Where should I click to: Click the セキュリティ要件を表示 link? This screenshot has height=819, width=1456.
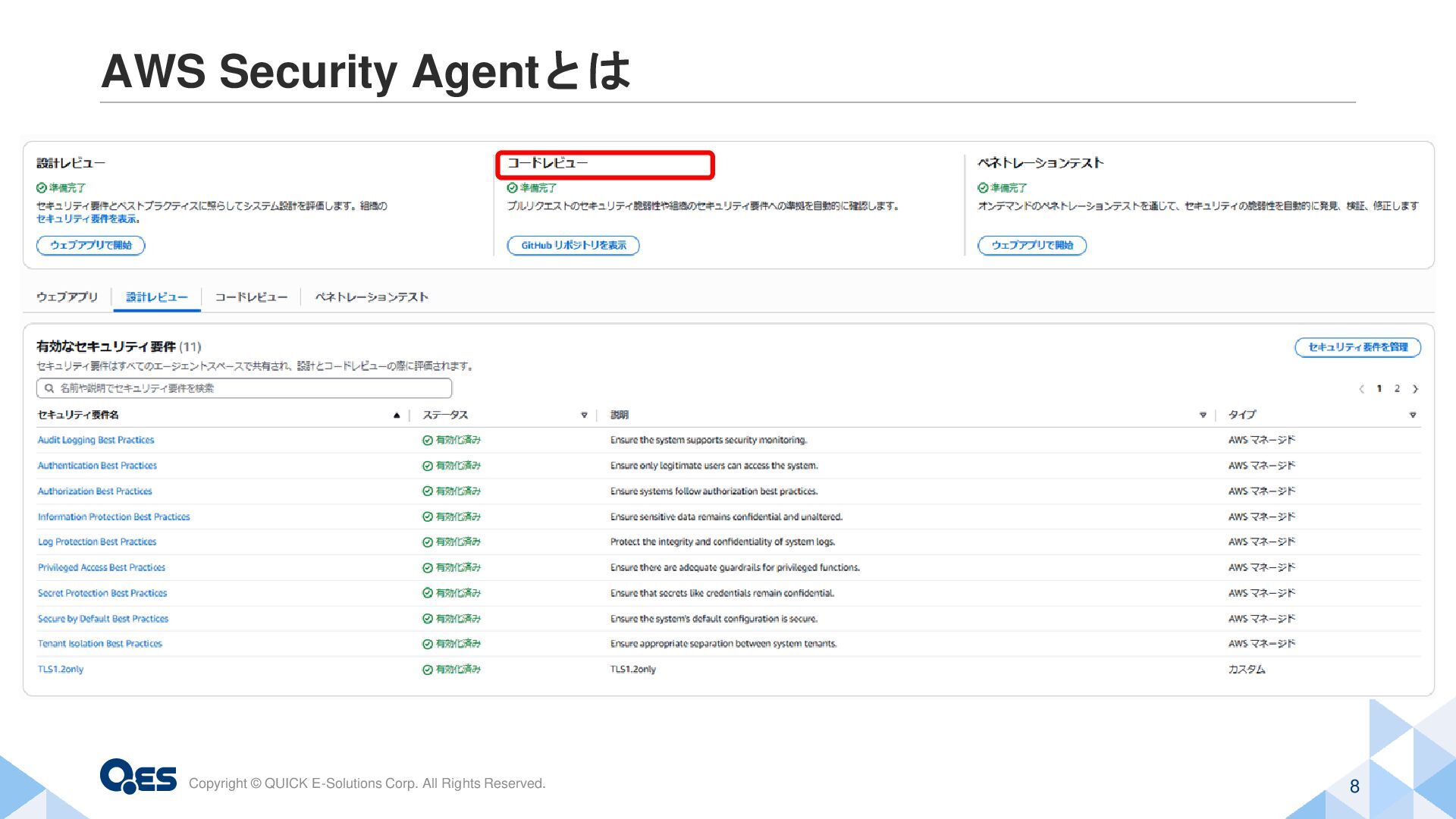[87, 218]
